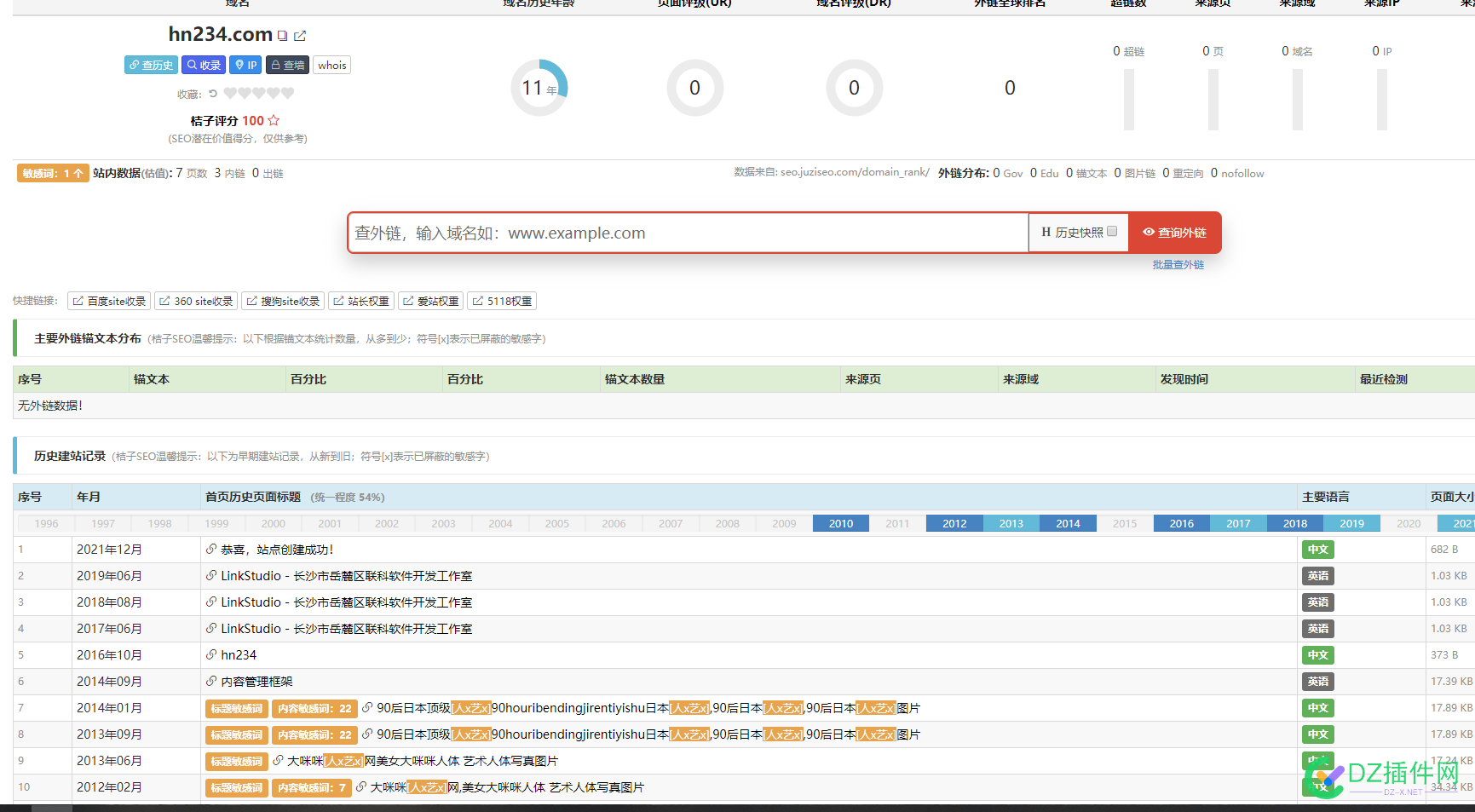Click link icon beside hn234 title
This screenshot has height=812, width=1475.
[211, 655]
